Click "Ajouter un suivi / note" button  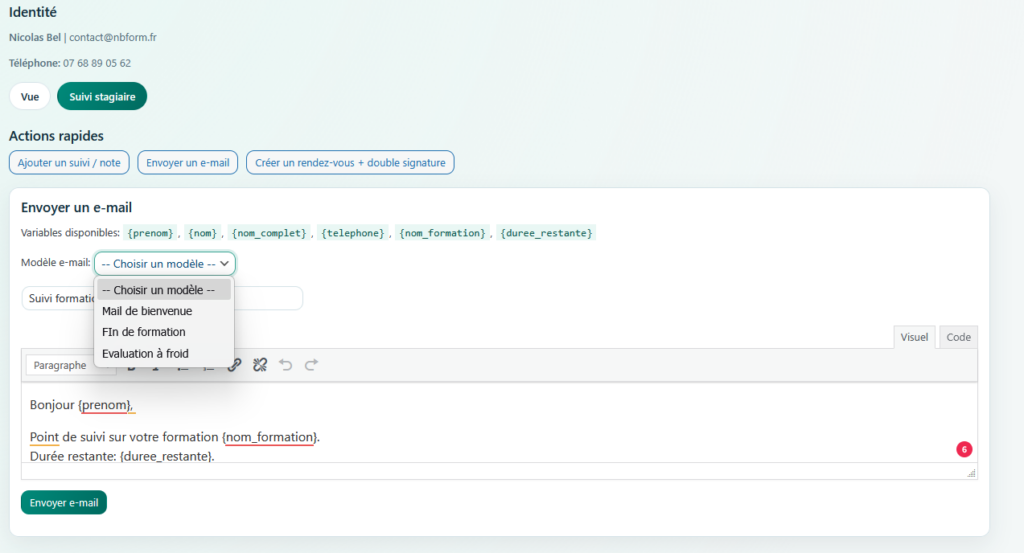(69, 162)
